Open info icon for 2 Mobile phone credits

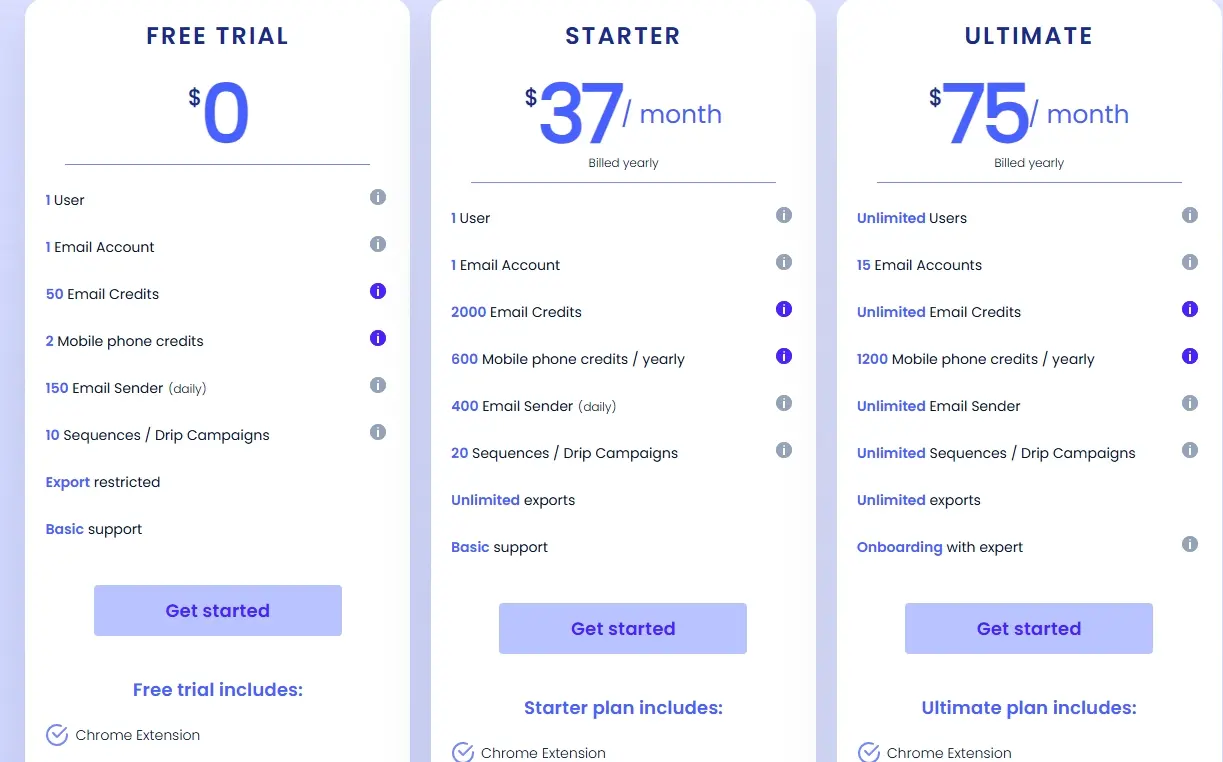(378, 338)
